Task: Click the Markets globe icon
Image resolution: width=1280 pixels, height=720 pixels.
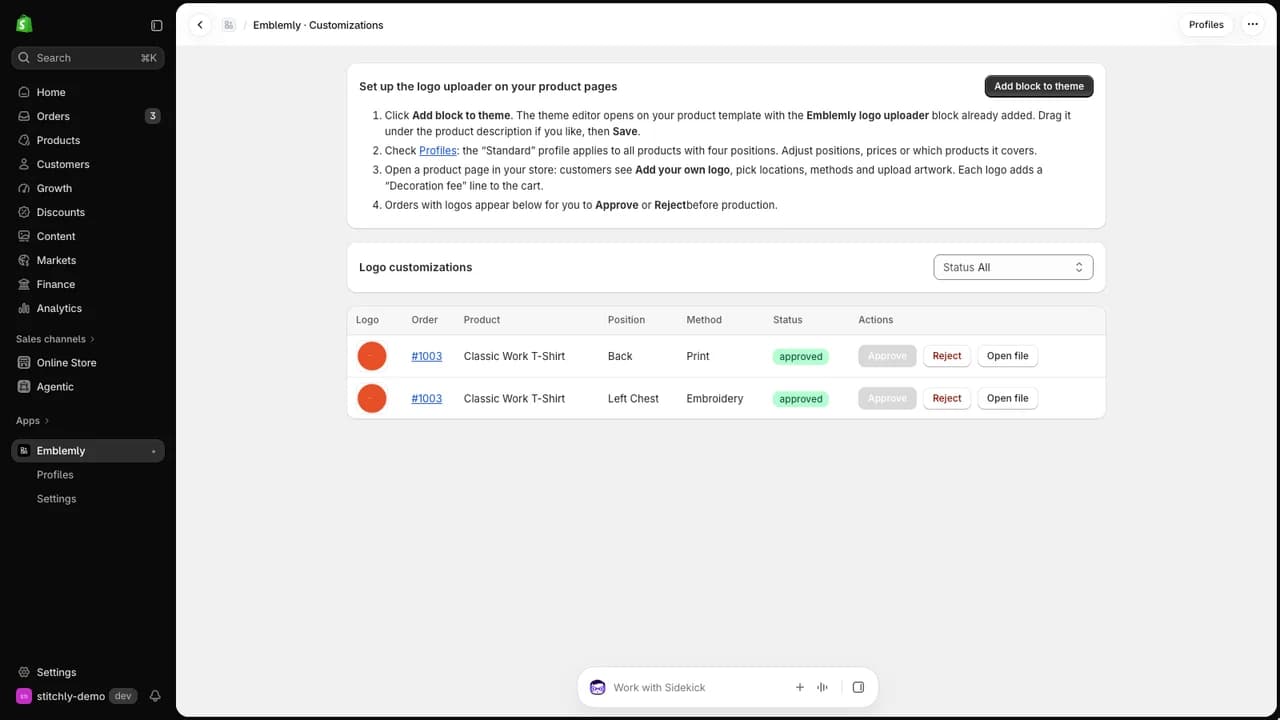Action: (24, 260)
